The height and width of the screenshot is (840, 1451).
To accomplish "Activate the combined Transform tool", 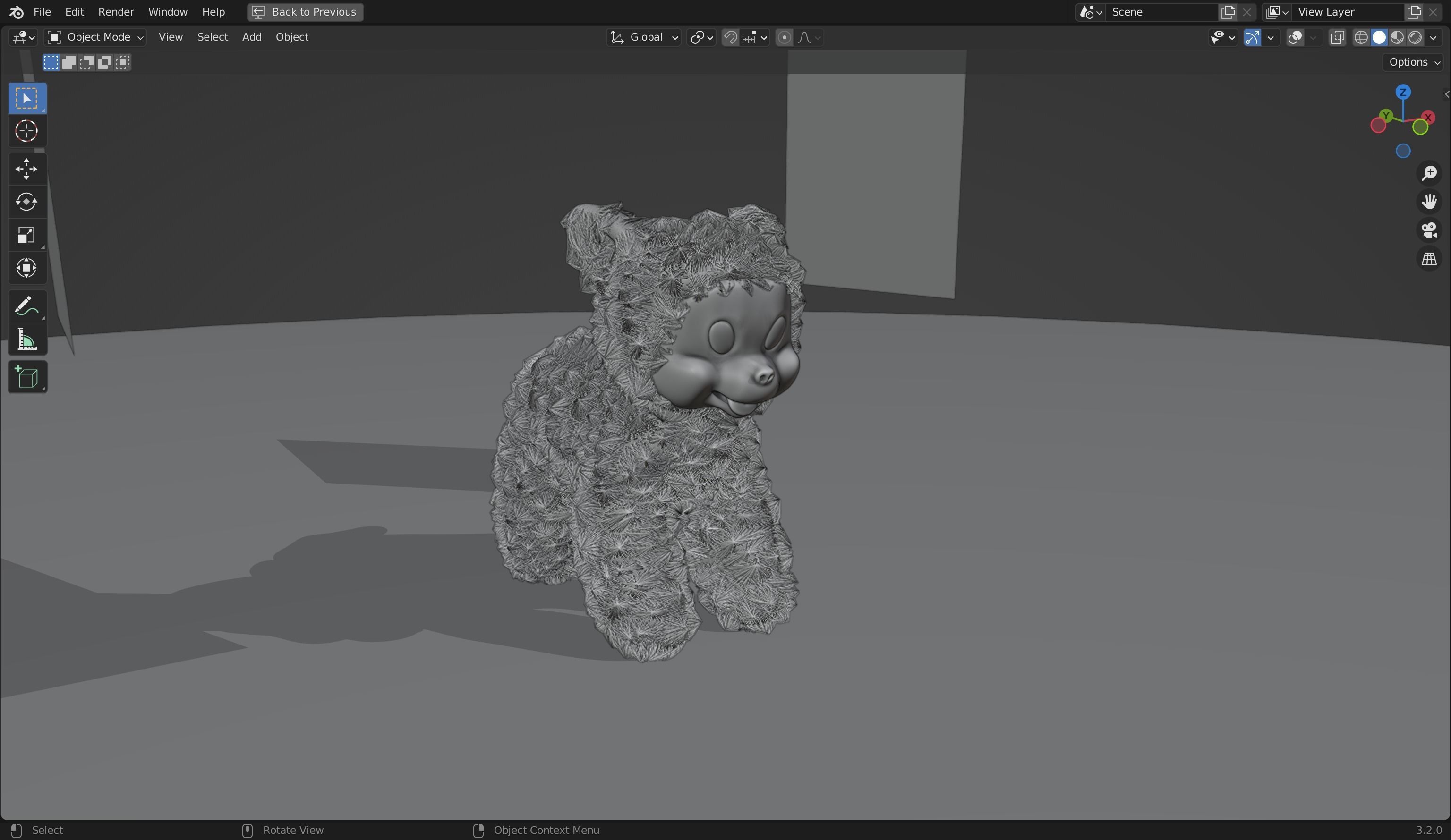I will (x=27, y=268).
